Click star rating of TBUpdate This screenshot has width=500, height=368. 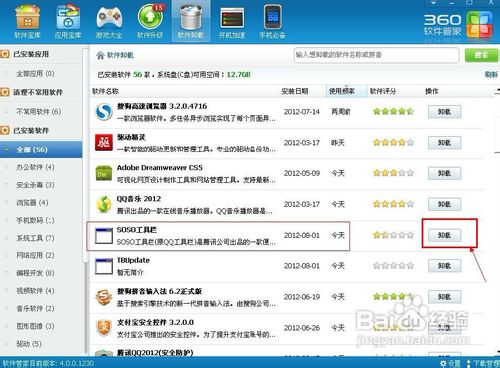coord(394,266)
